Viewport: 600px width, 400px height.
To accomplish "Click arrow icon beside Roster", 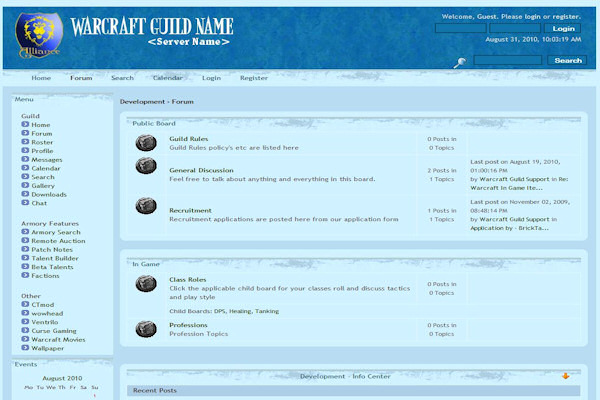I will click(x=25, y=142).
